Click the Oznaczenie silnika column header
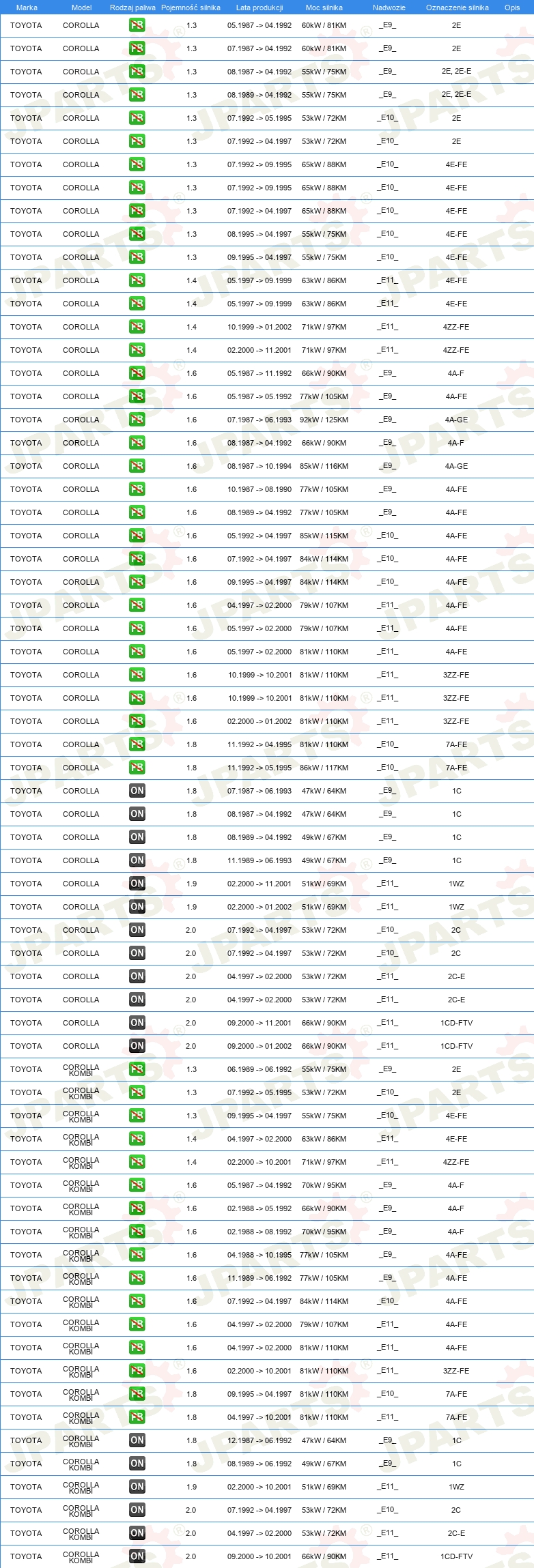The image size is (534, 1568). (458, 8)
